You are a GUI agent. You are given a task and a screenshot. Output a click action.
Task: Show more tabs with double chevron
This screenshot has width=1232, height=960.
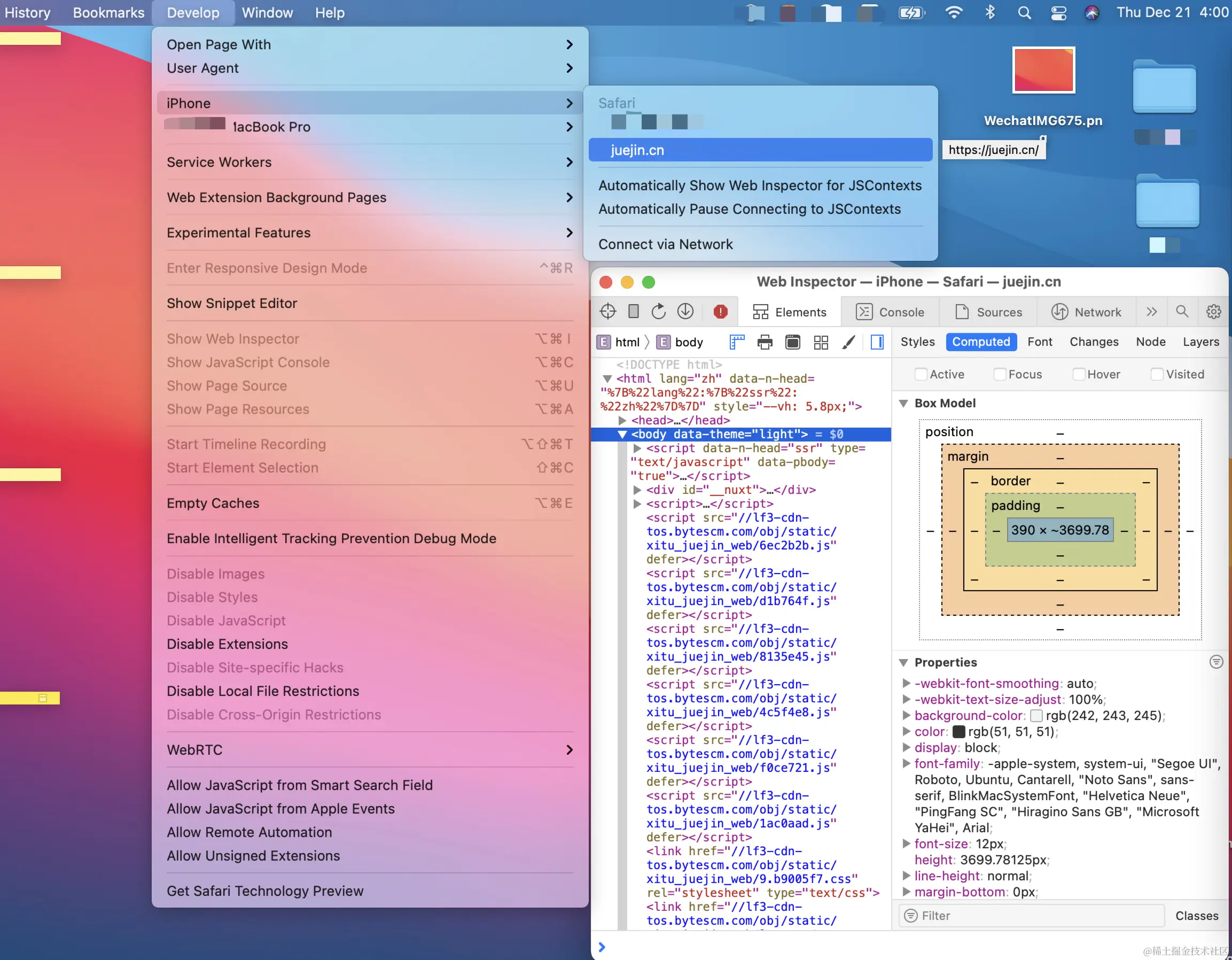pos(1151,312)
